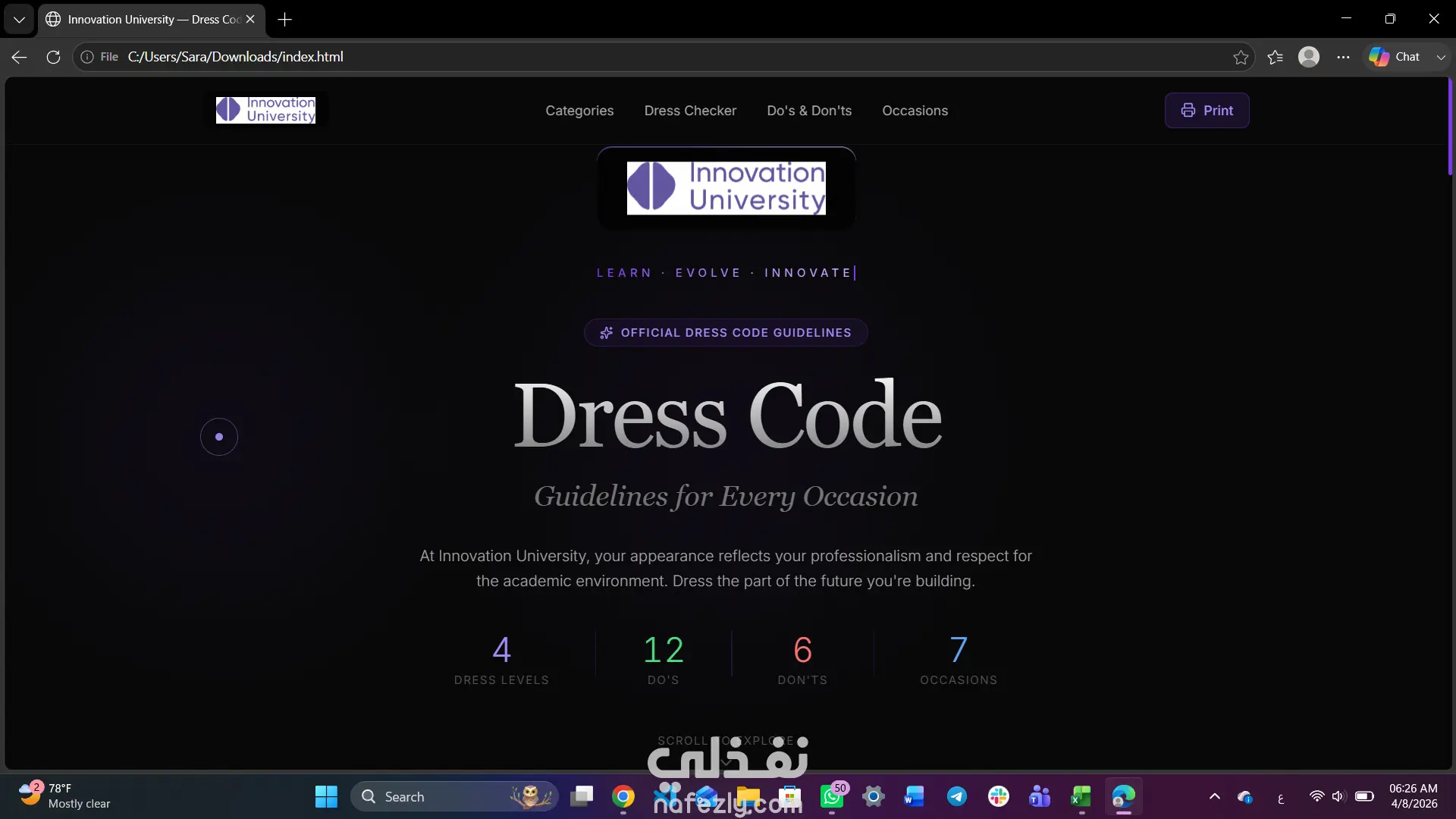
Task: Click the 'Guidelines for Every Occasion' subtitle
Action: pos(726,496)
